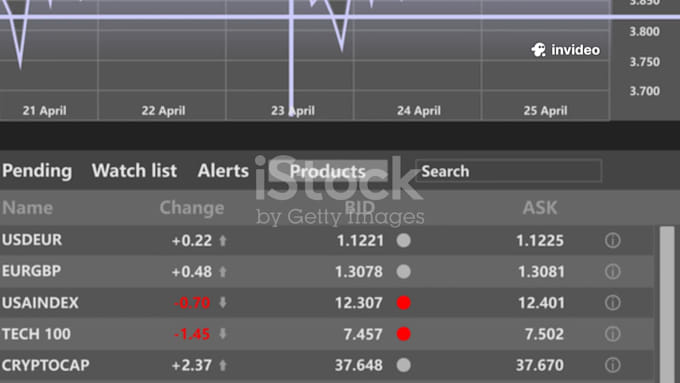Click the 1.3081 ask price
The height and width of the screenshot is (383, 680).
pyautogui.click(x=541, y=272)
